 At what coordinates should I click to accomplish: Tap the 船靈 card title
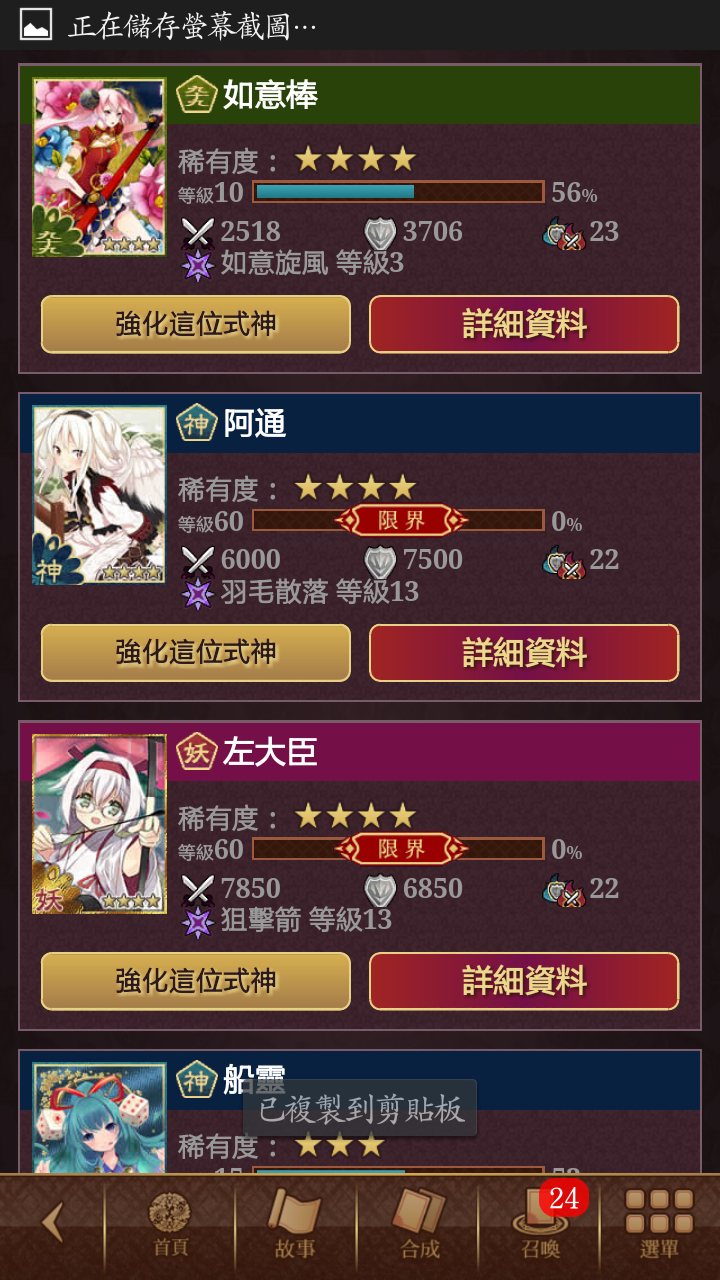[254, 1080]
